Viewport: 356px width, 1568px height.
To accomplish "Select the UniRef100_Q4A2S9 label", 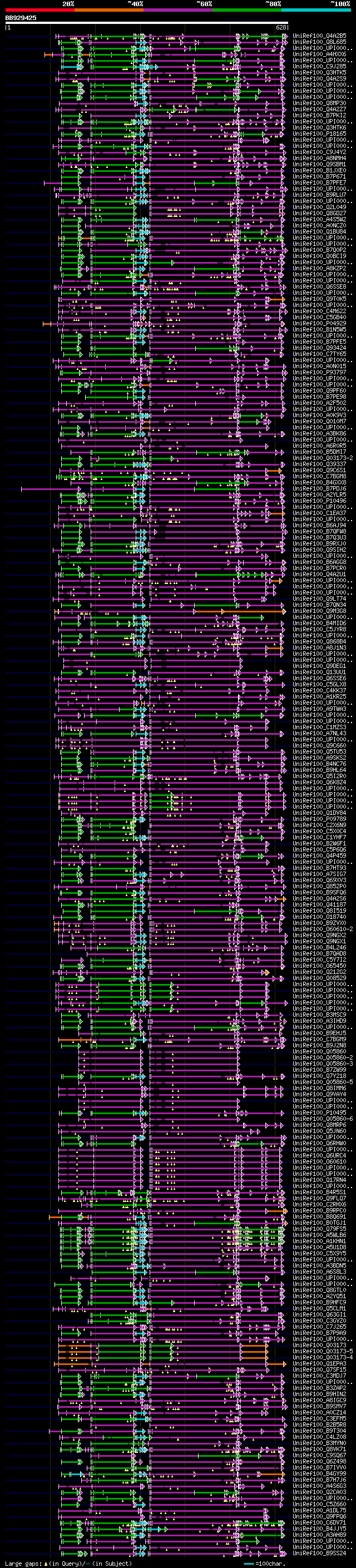I will 319,78.
